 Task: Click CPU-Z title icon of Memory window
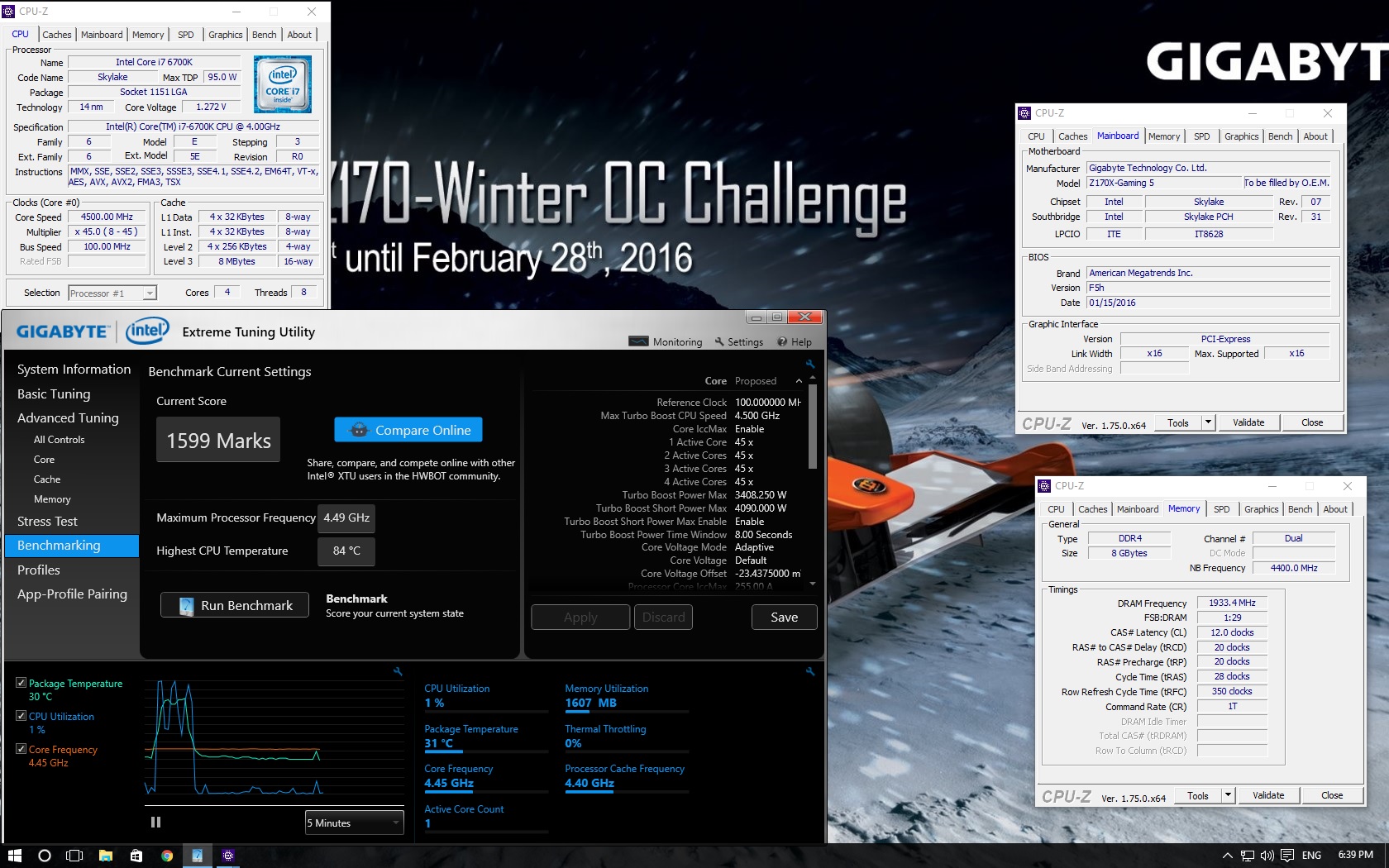click(x=1045, y=486)
